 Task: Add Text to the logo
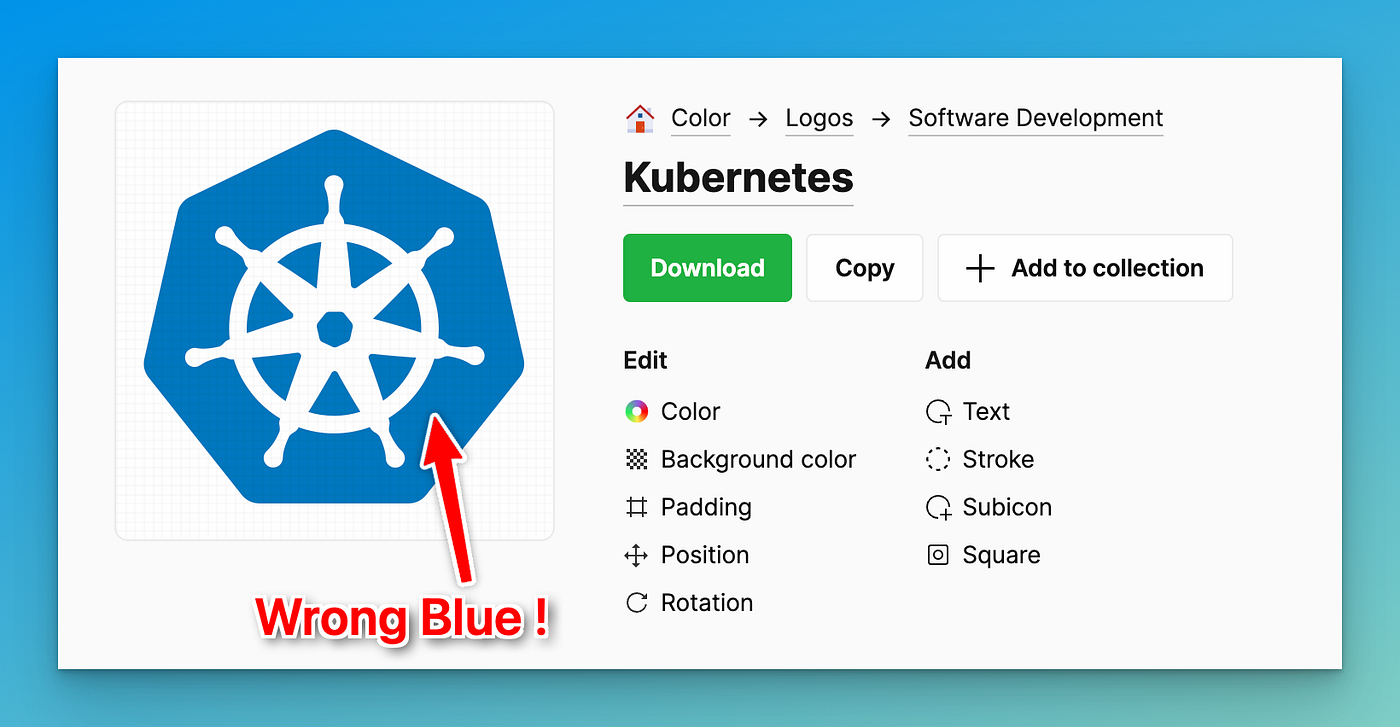[986, 411]
